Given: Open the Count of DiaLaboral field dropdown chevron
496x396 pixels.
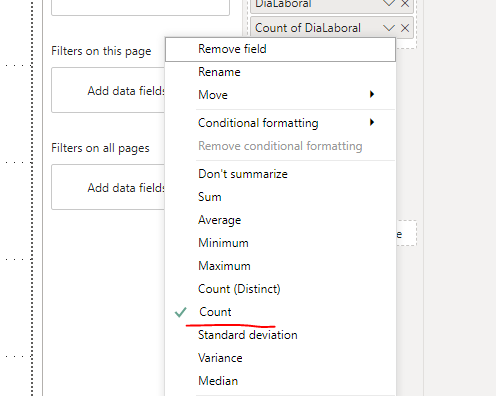Looking at the screenshot, I should pyautogui.click(x=389, y=28).
